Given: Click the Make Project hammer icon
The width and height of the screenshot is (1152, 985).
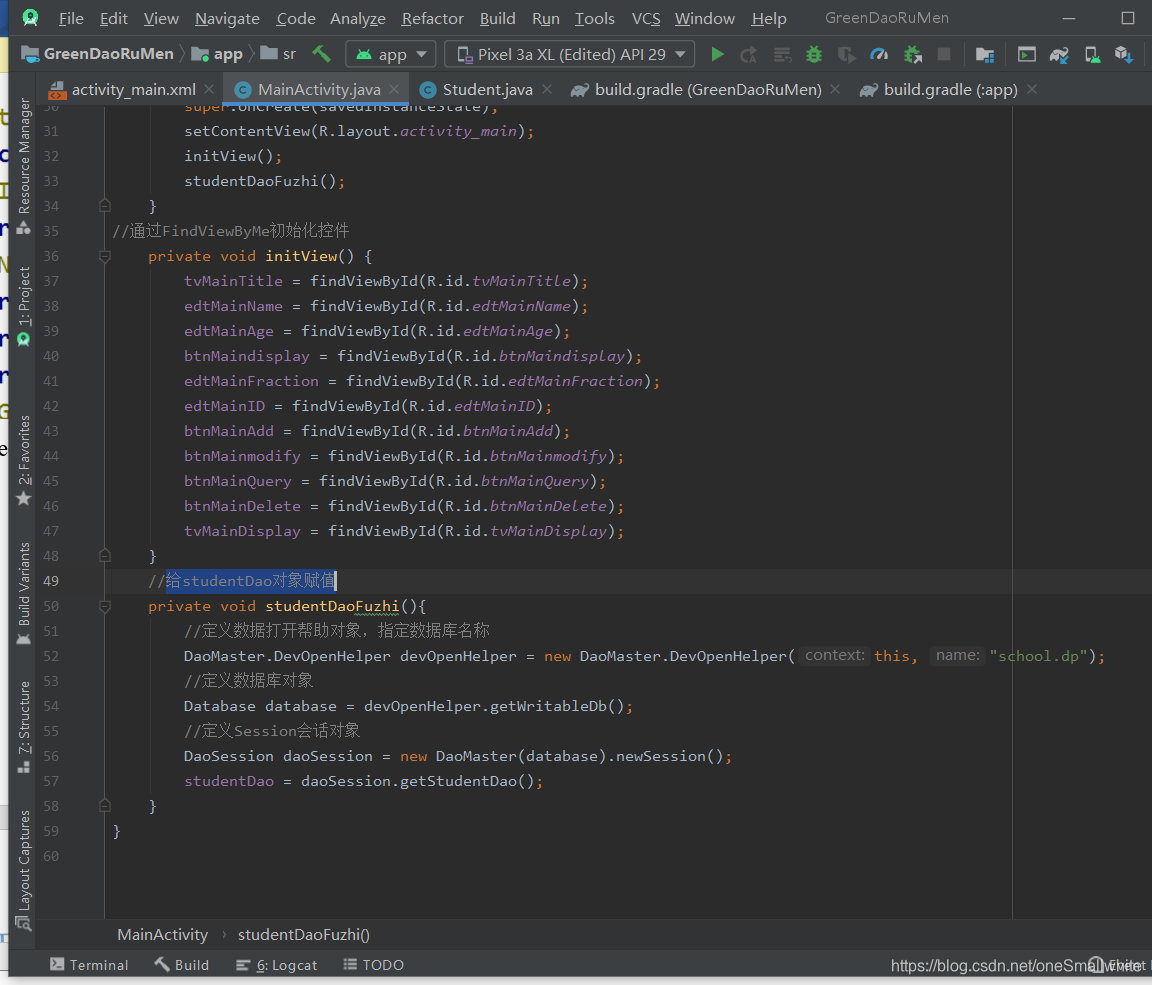Looking at the screenshot, I should pyautogui.click(x=321, y=54).
